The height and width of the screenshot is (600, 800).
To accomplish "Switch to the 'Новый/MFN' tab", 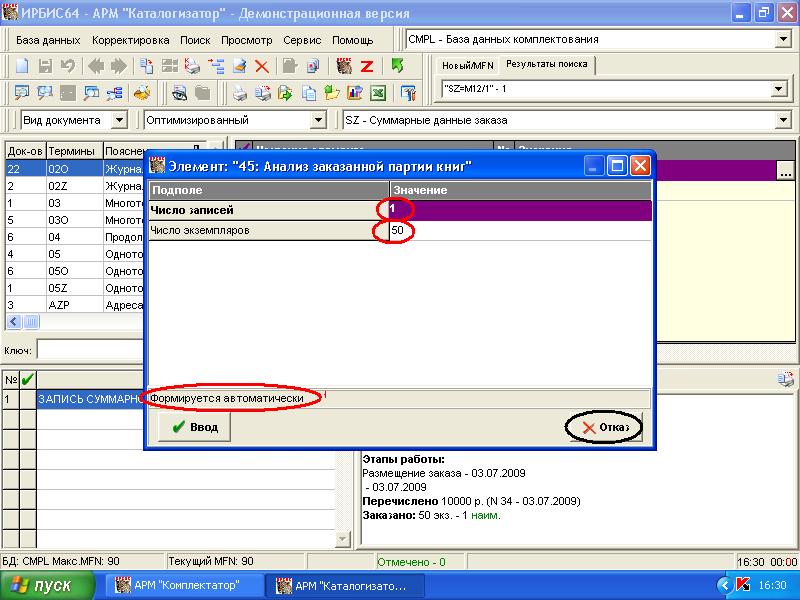I will 468,65.
